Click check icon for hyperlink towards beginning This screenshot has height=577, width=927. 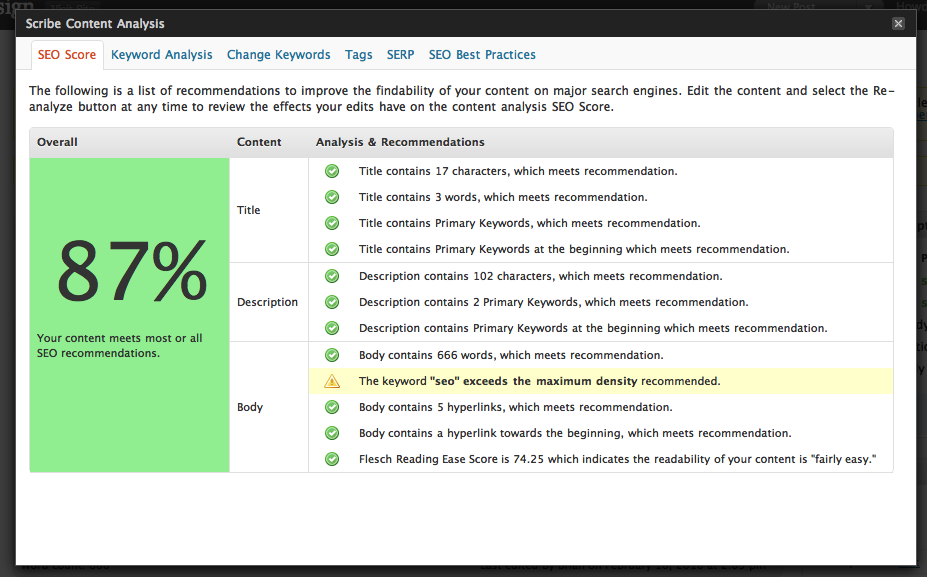332,433
